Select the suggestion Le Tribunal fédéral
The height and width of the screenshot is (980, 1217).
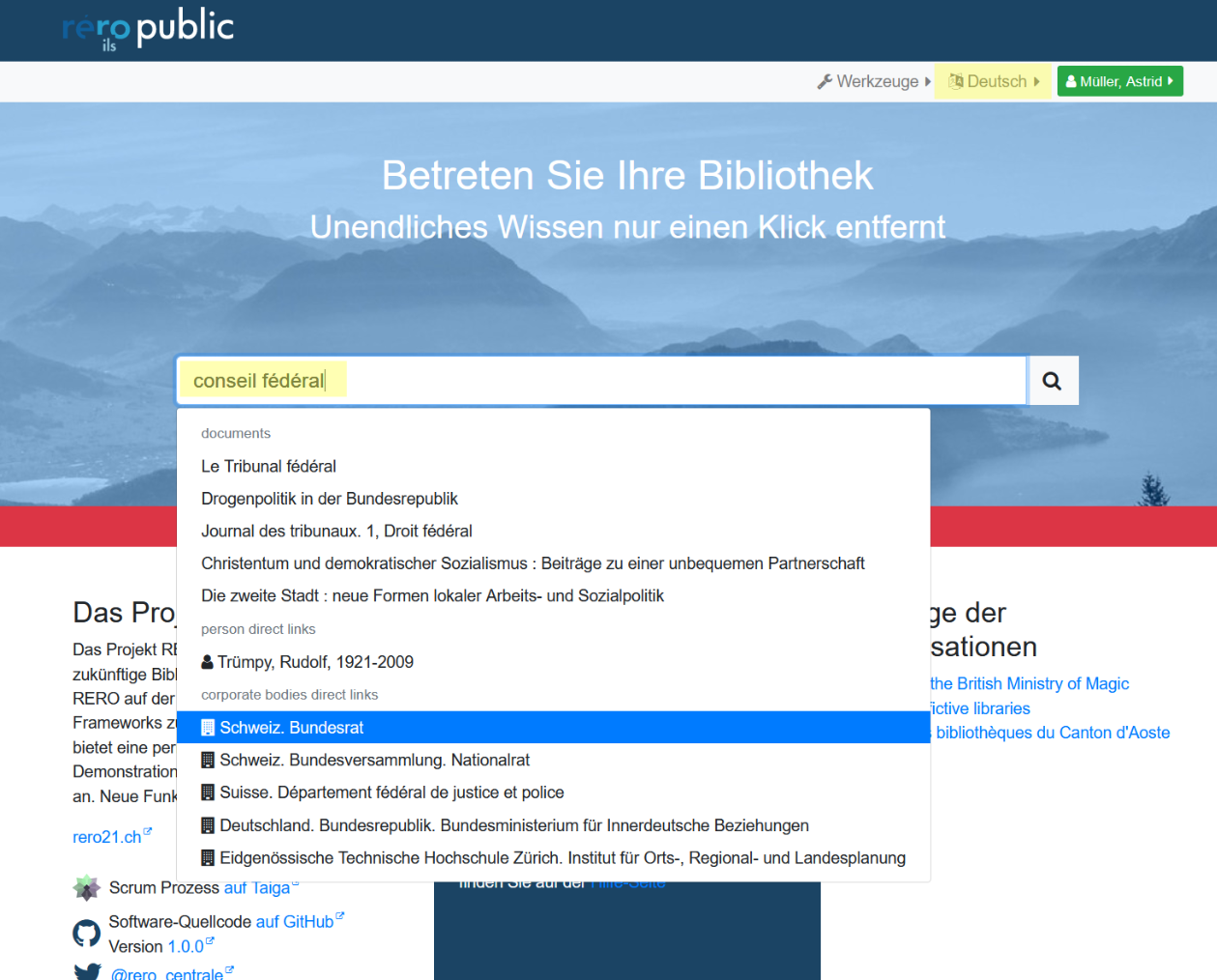point(269,466)
